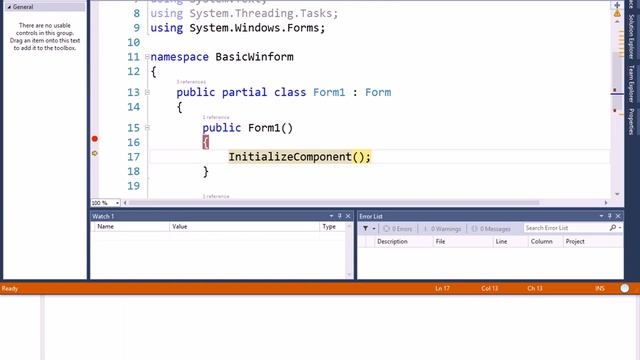Open the search options dropdown in Error List
Viewport: 640px width, 360px height.
[620, 228]
